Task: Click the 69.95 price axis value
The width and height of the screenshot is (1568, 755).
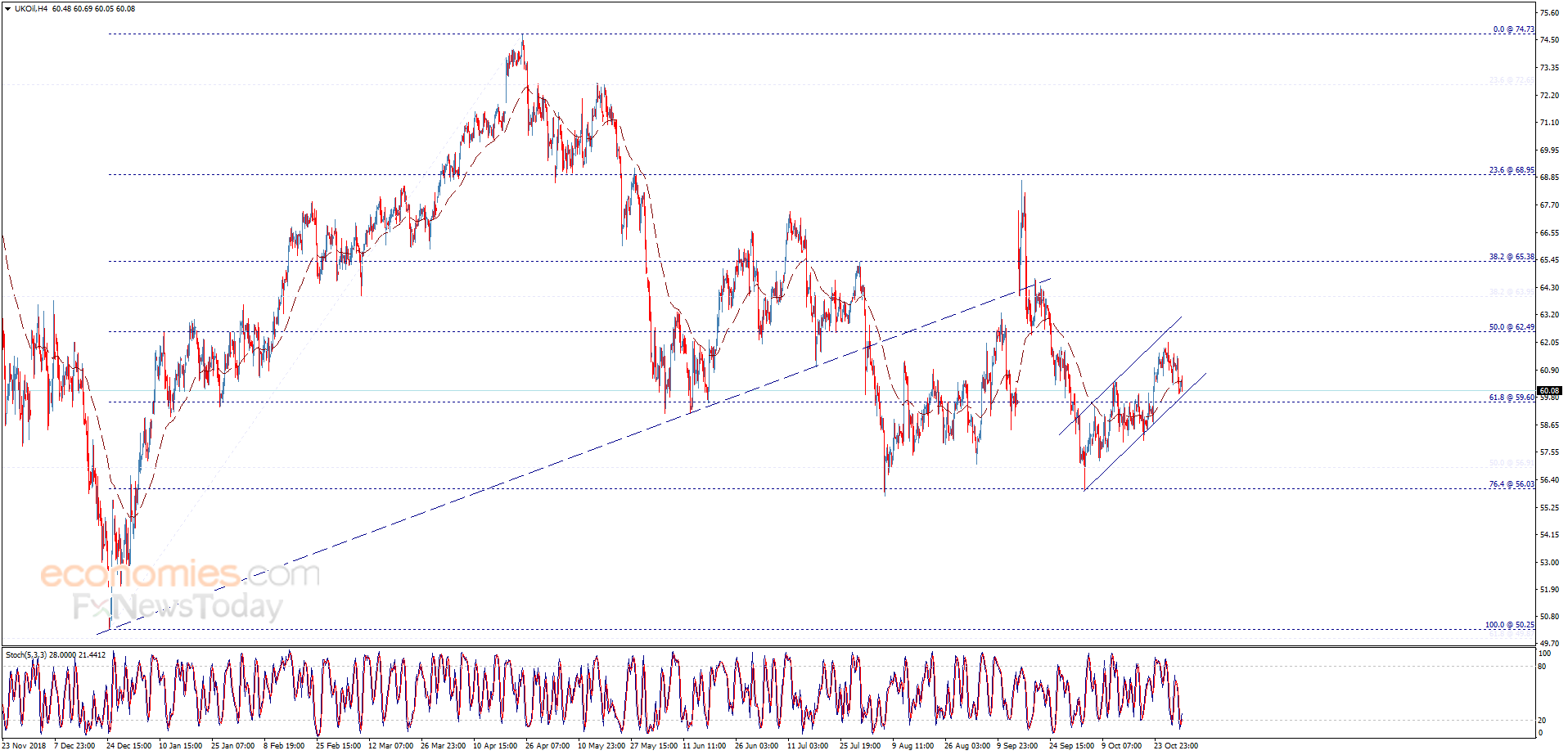Action: tap(1549, 151)
